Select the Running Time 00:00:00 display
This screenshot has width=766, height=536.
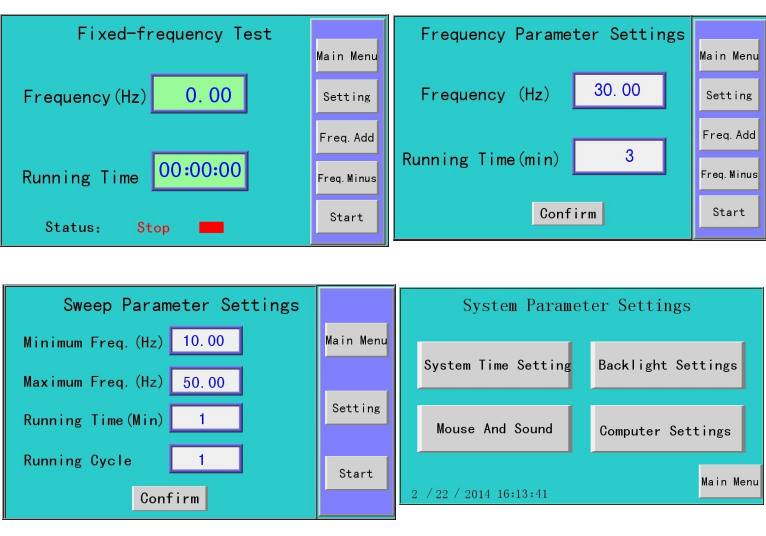[x=200, y=171]
